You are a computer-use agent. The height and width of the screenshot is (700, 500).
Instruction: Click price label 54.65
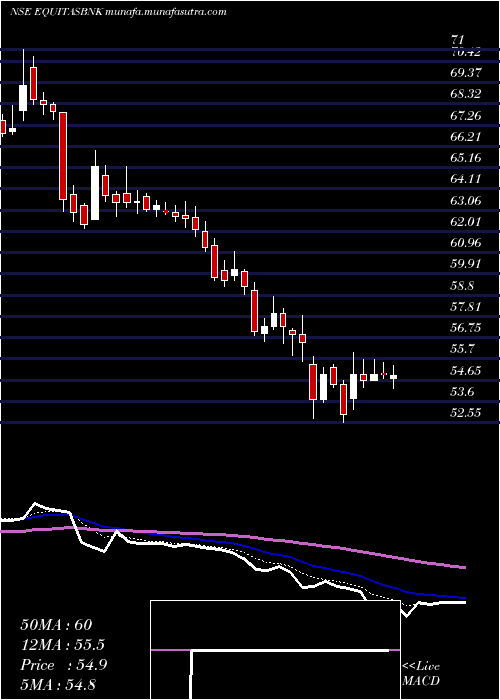point(466,370)
